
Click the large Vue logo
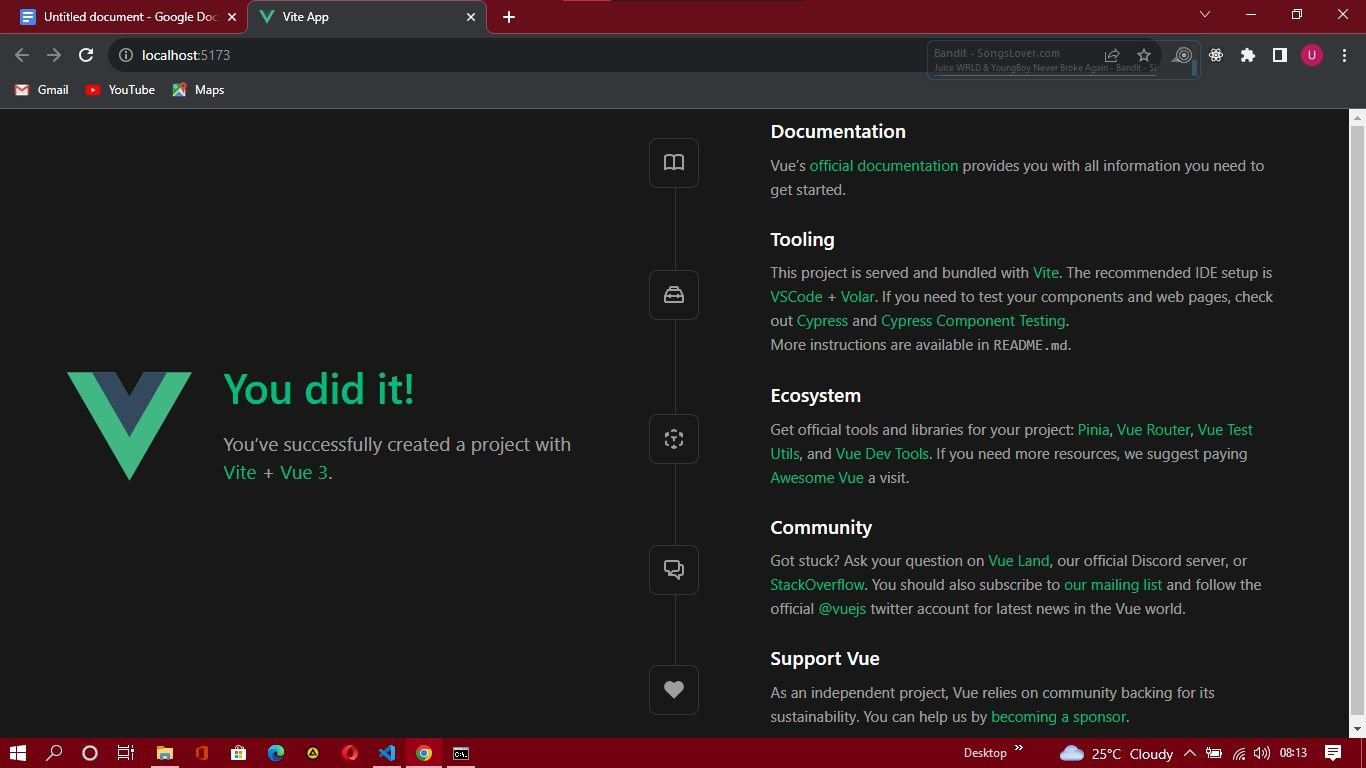click(x=129, y=426)
